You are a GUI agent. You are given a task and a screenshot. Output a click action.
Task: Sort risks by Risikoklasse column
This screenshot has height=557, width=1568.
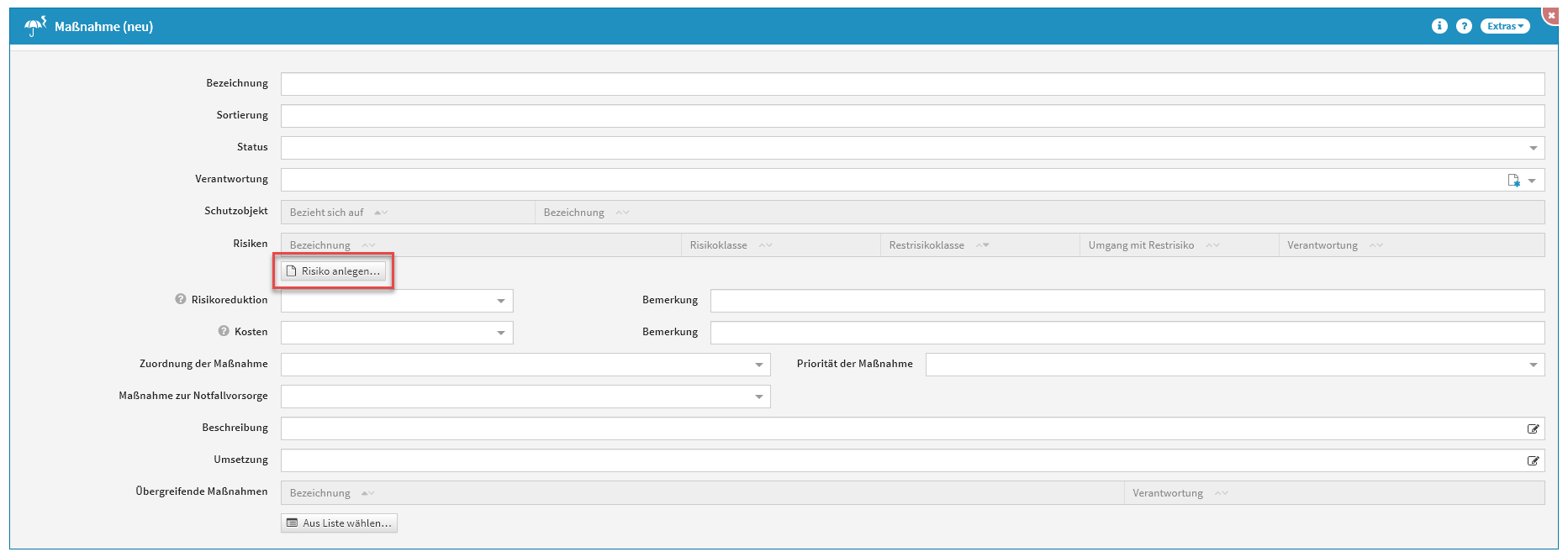[x=719, y=245]
